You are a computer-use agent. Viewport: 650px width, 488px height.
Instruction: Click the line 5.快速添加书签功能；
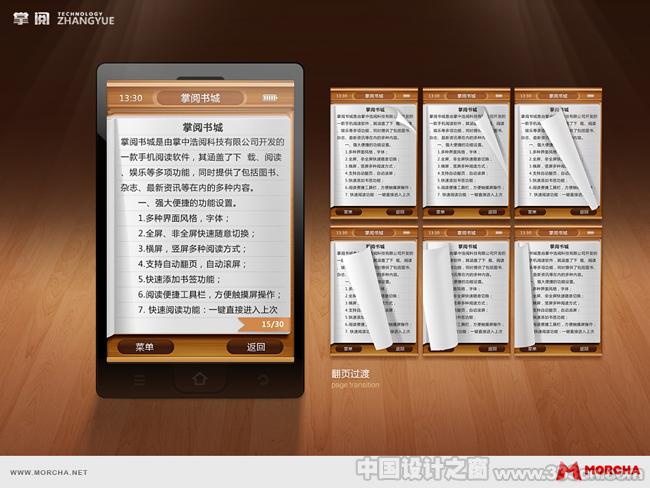pyautogui.click(x=179, y=279)
